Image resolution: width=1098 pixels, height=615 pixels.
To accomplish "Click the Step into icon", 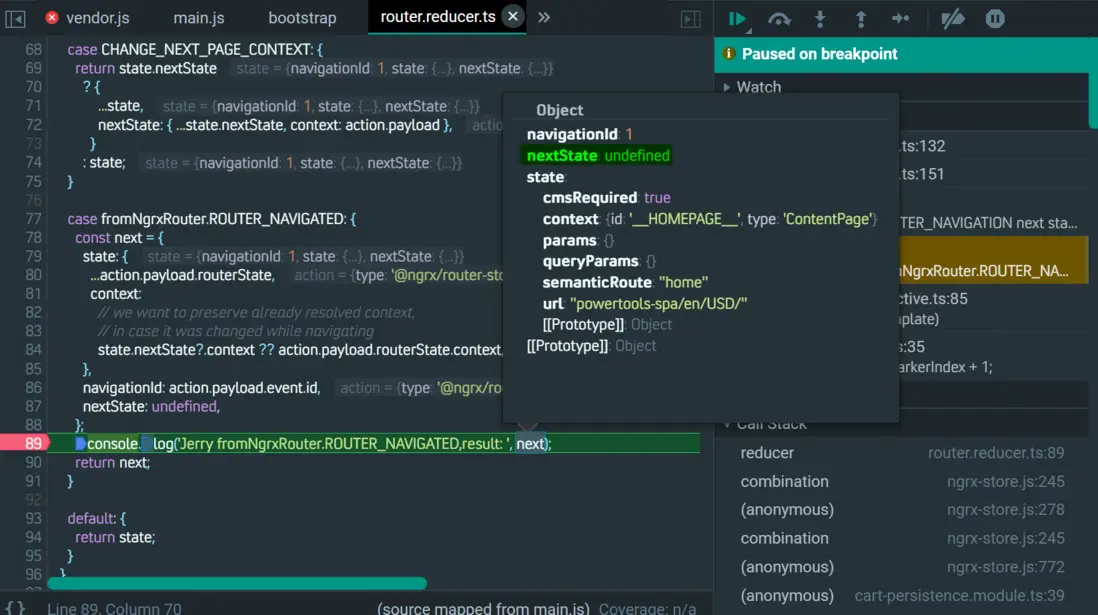I will 820,19.
